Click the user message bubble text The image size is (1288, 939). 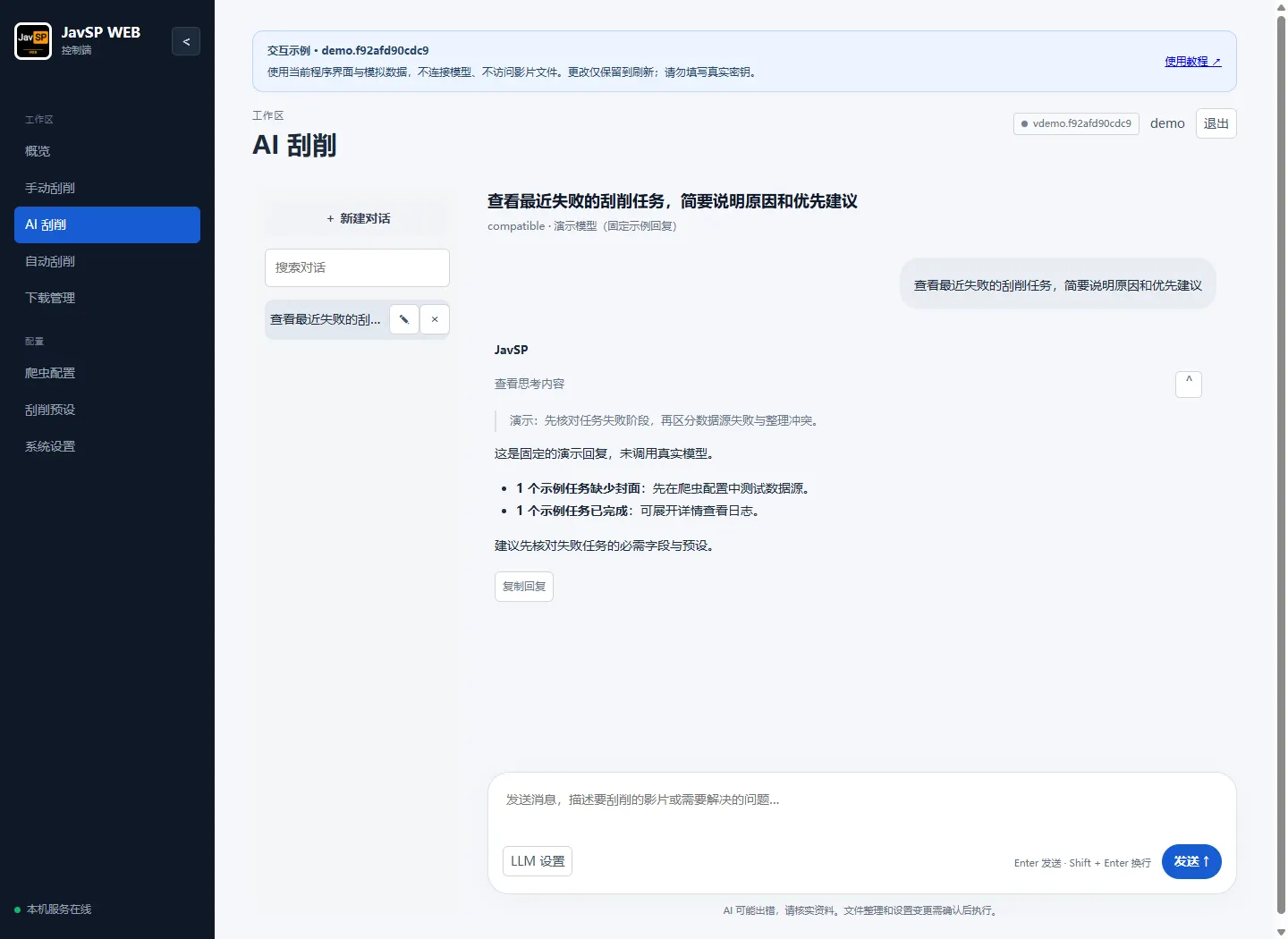1058,285
